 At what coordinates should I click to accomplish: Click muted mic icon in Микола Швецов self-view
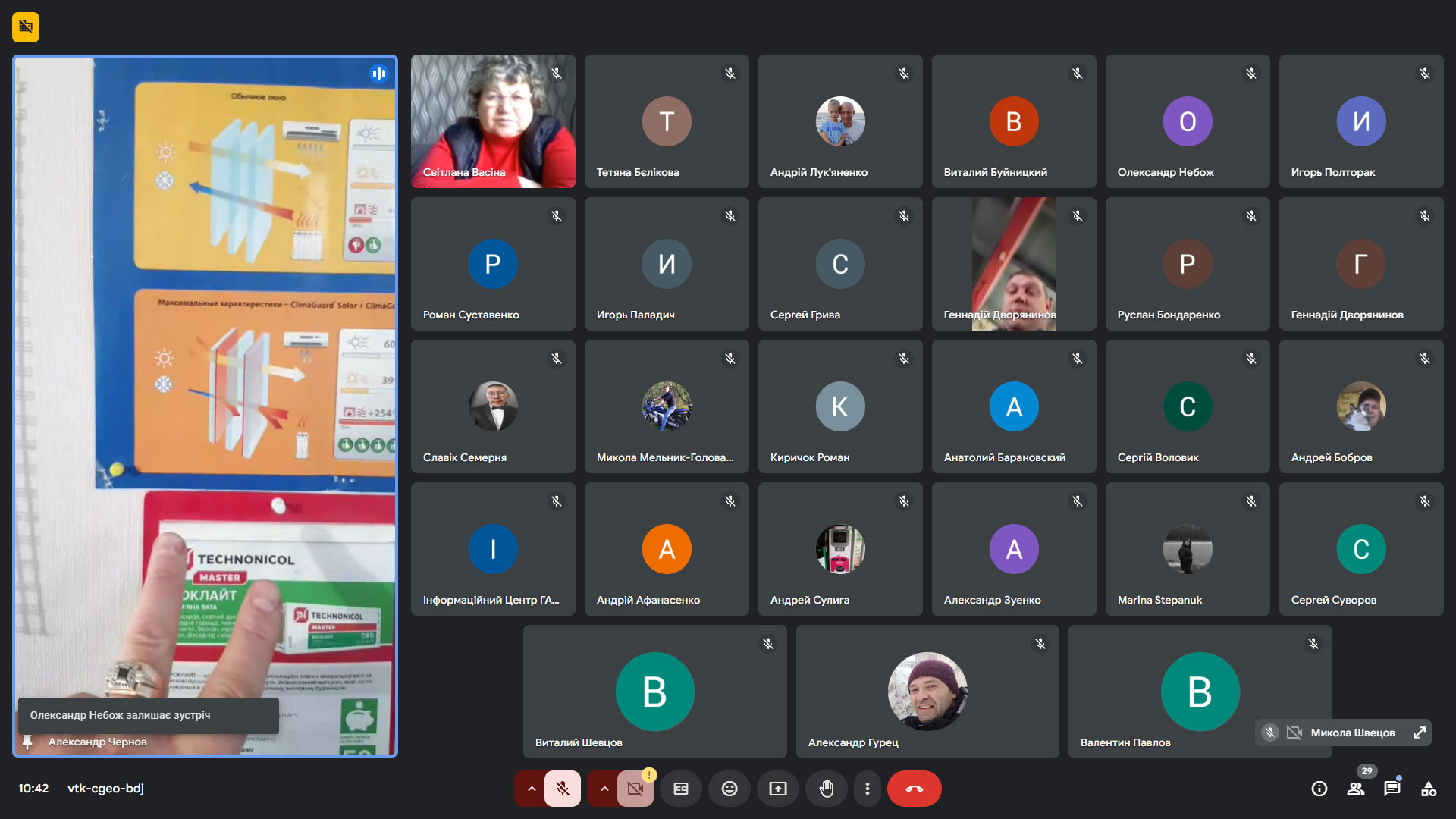coord(1270,733)
